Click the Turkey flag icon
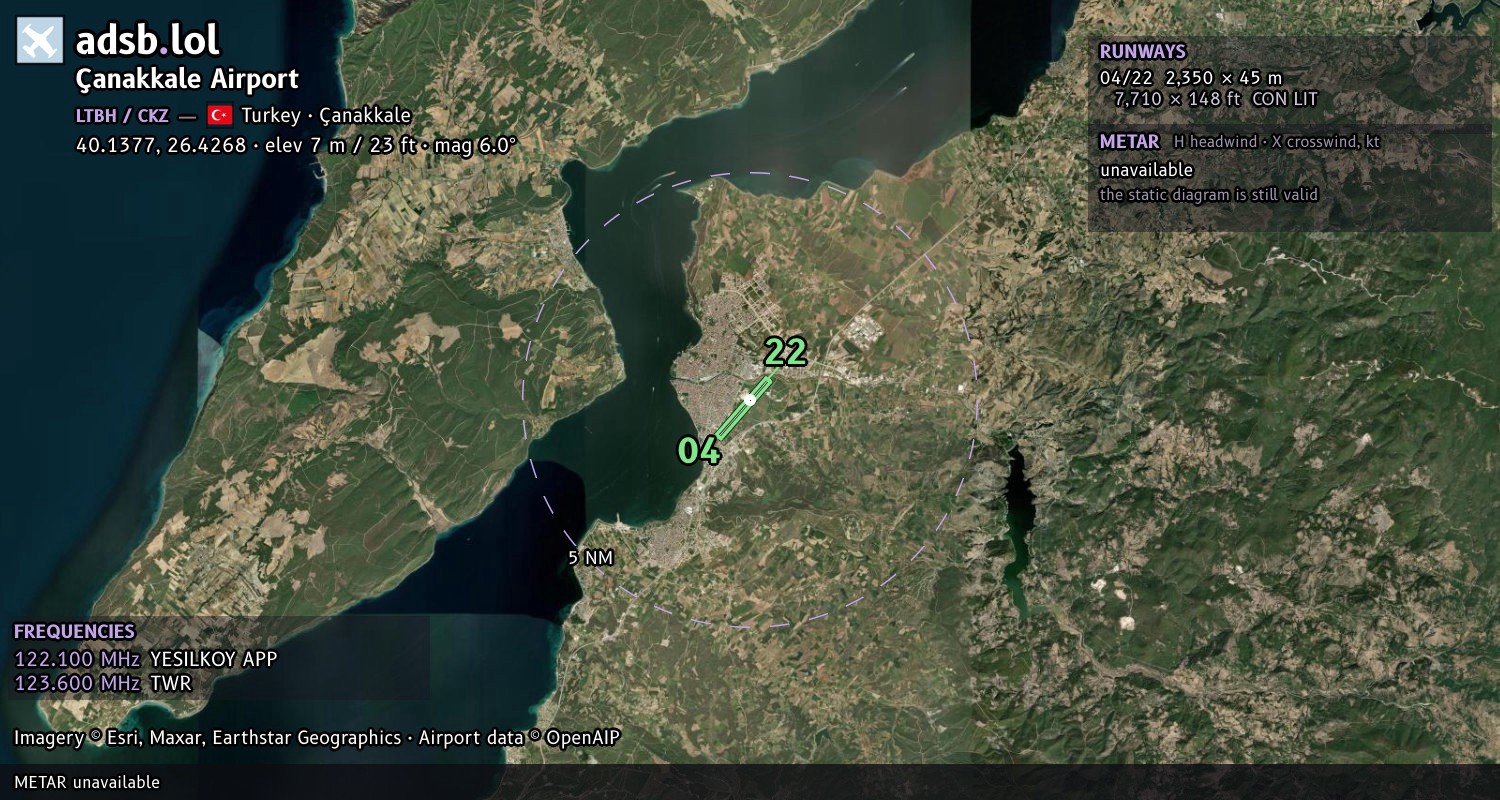Image resolution: width=1500 pixels, height=800 pixels. coord(220,115)
